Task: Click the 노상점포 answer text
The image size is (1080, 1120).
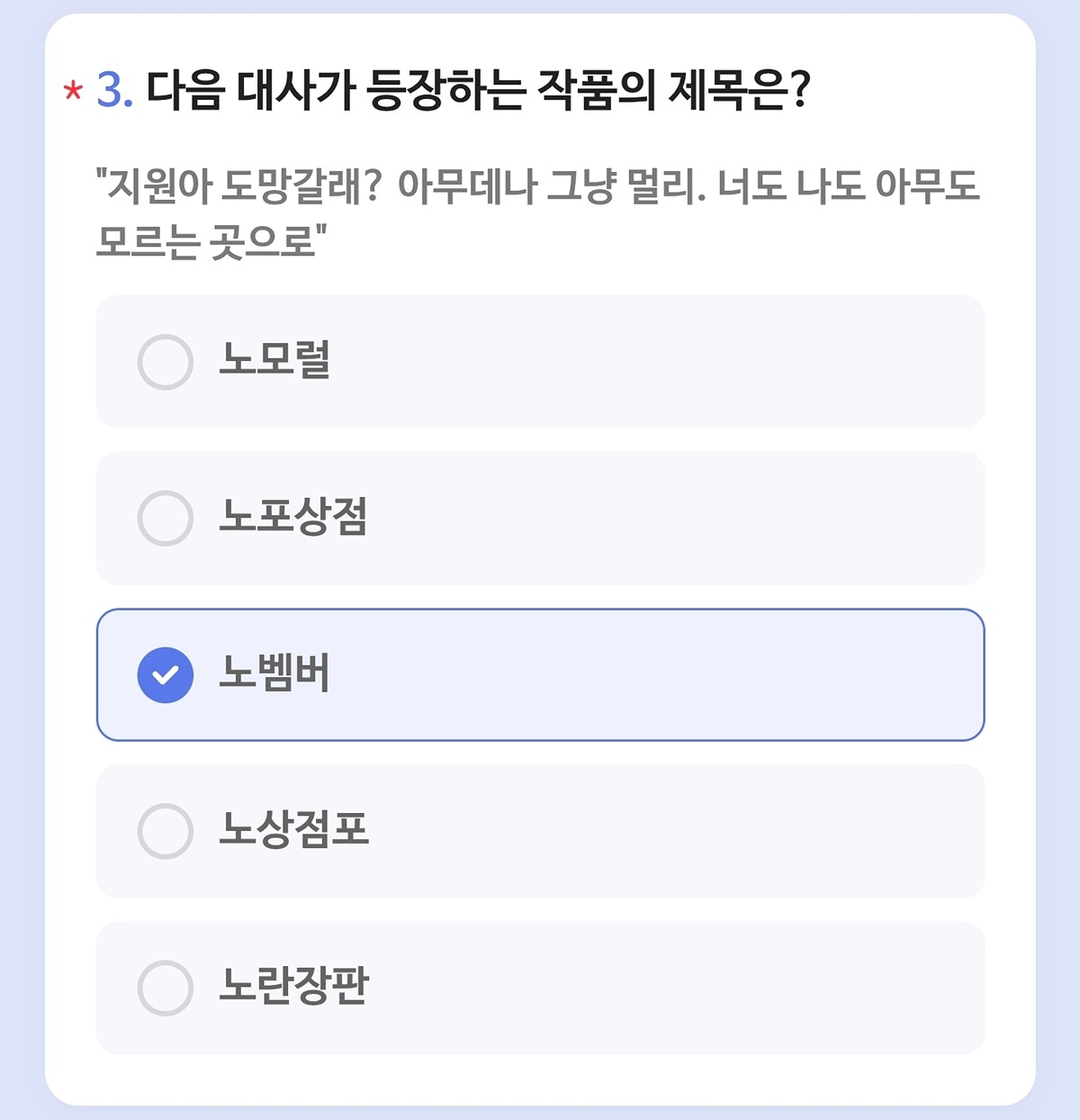Action: (x=293, y=830)
